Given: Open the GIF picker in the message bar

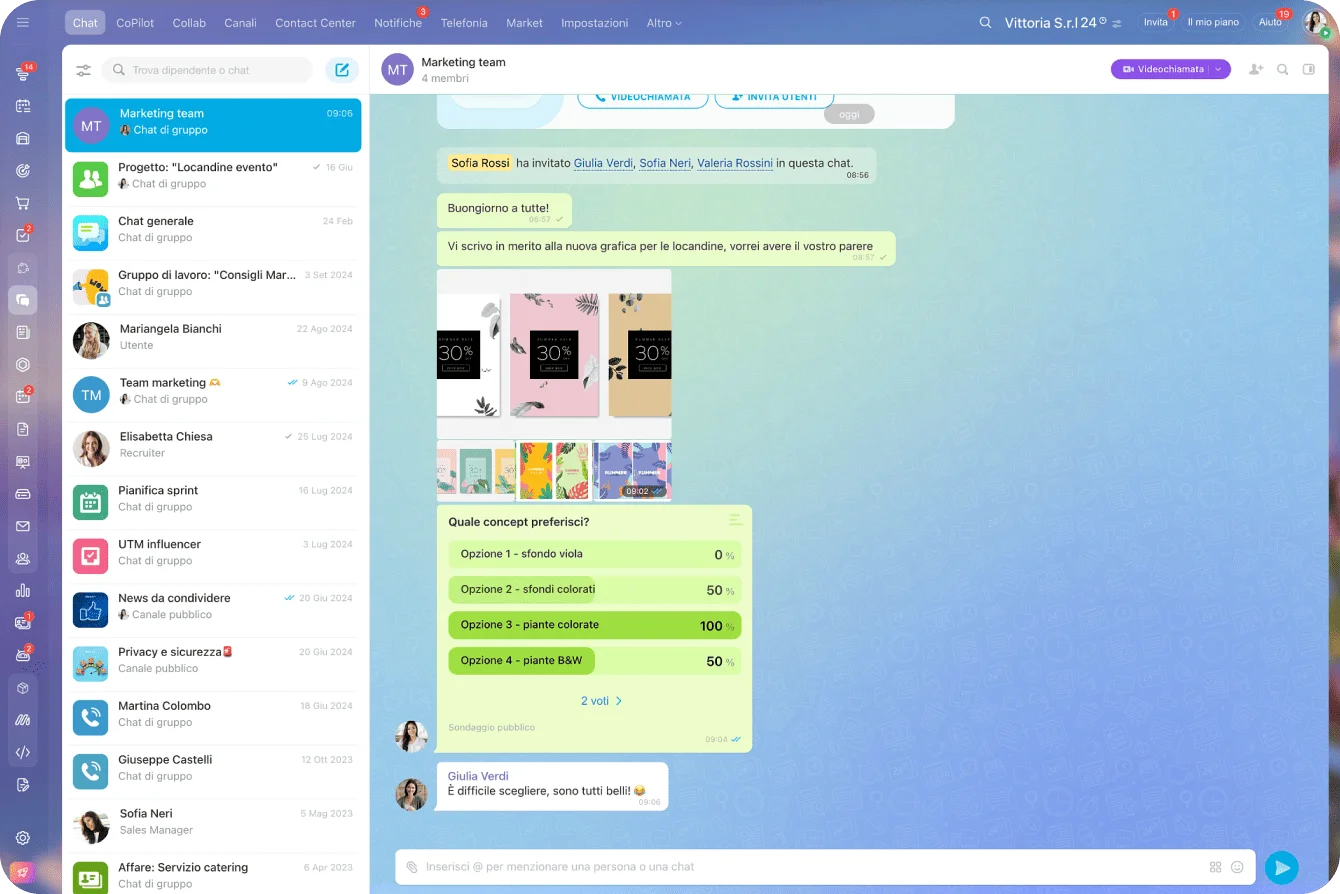Looking at the screenshot, I should (x=1216, y=867).
